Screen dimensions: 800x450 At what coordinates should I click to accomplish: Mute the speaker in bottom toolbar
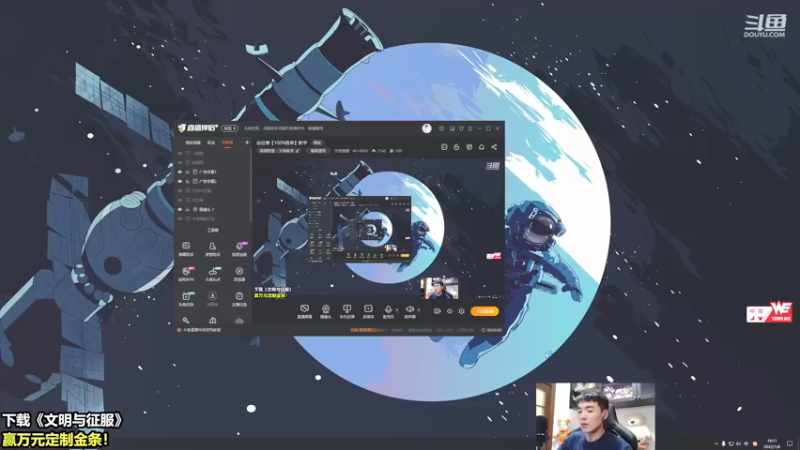pyautogui.click(x=410, y=311)
